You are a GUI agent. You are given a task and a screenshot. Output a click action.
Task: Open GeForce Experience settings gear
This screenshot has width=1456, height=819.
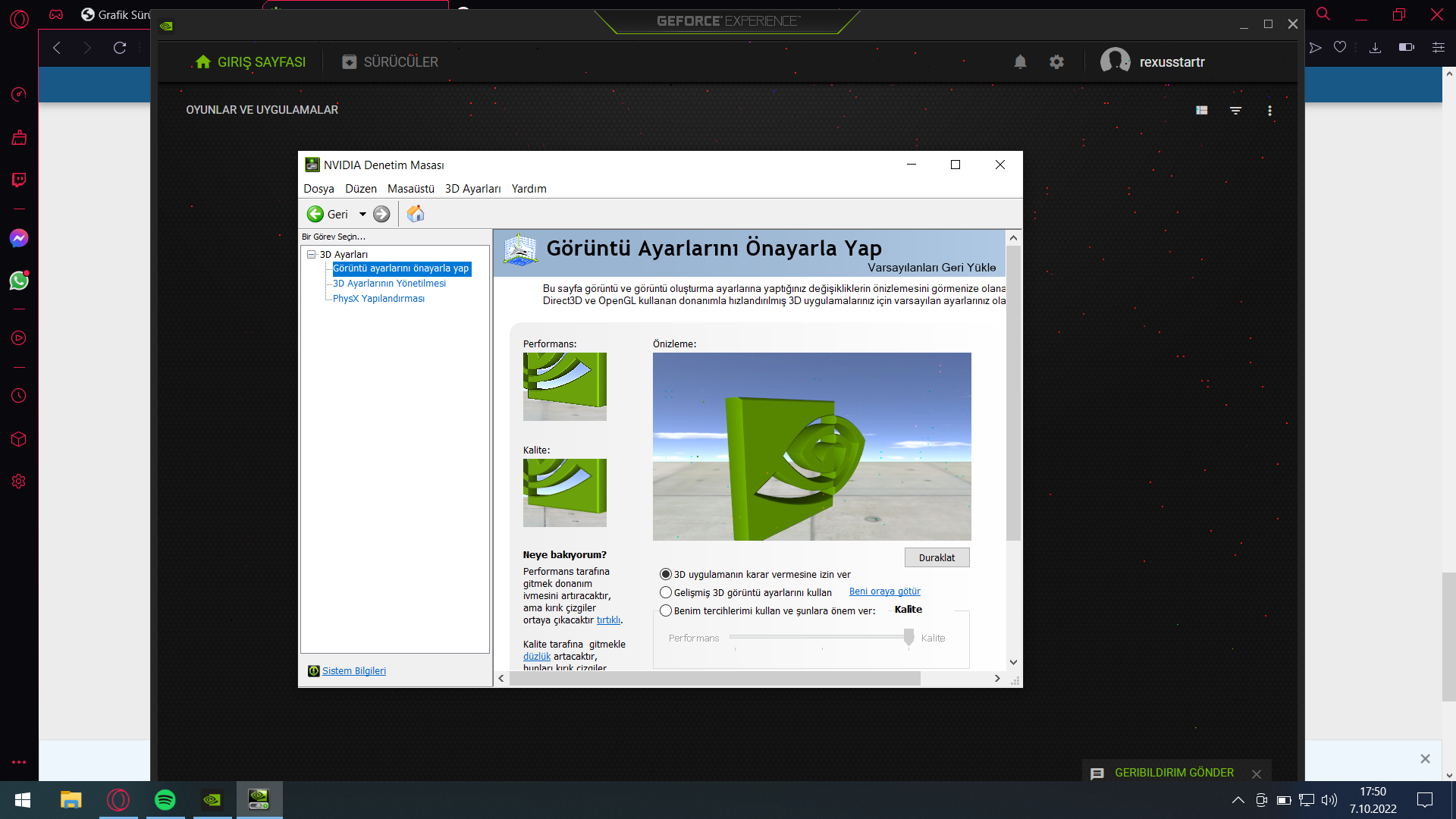pyautogui.click(x=1056, y=62)
